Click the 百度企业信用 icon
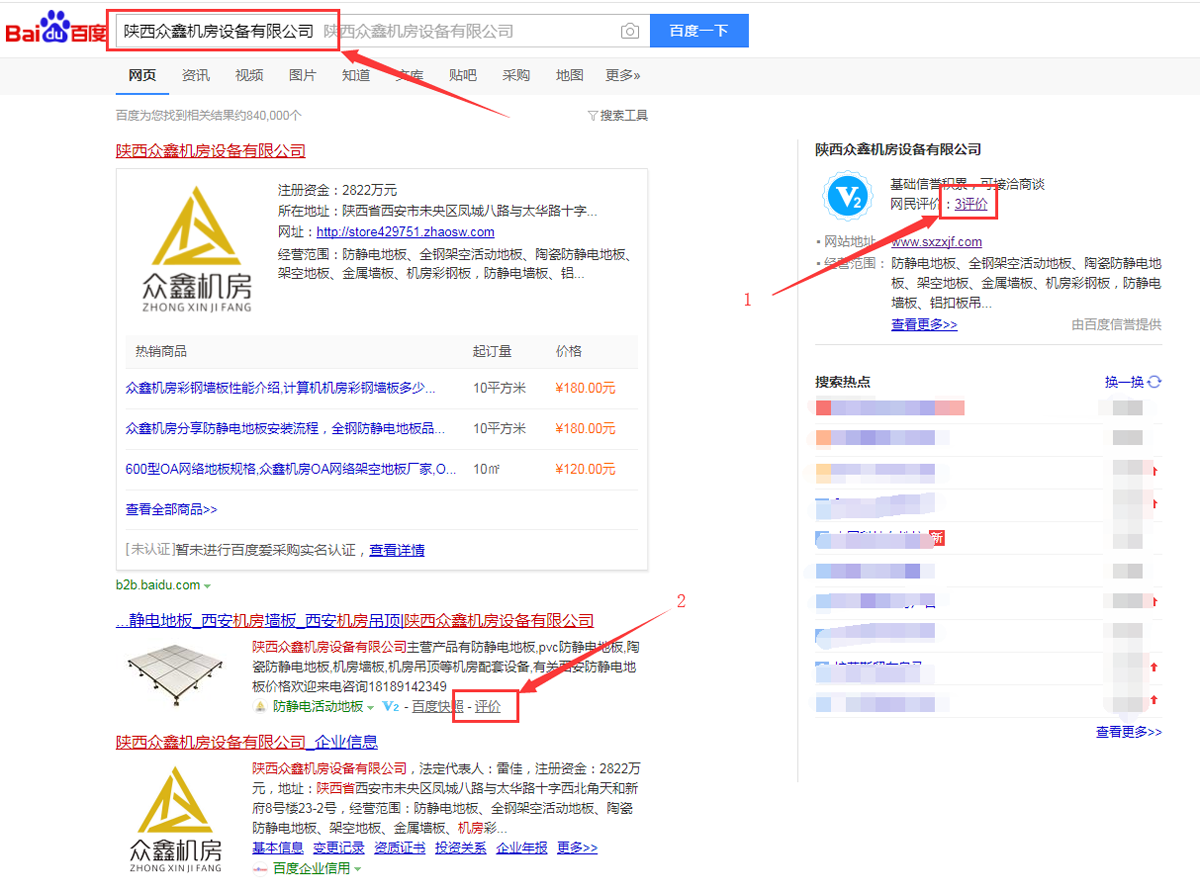 258,868
